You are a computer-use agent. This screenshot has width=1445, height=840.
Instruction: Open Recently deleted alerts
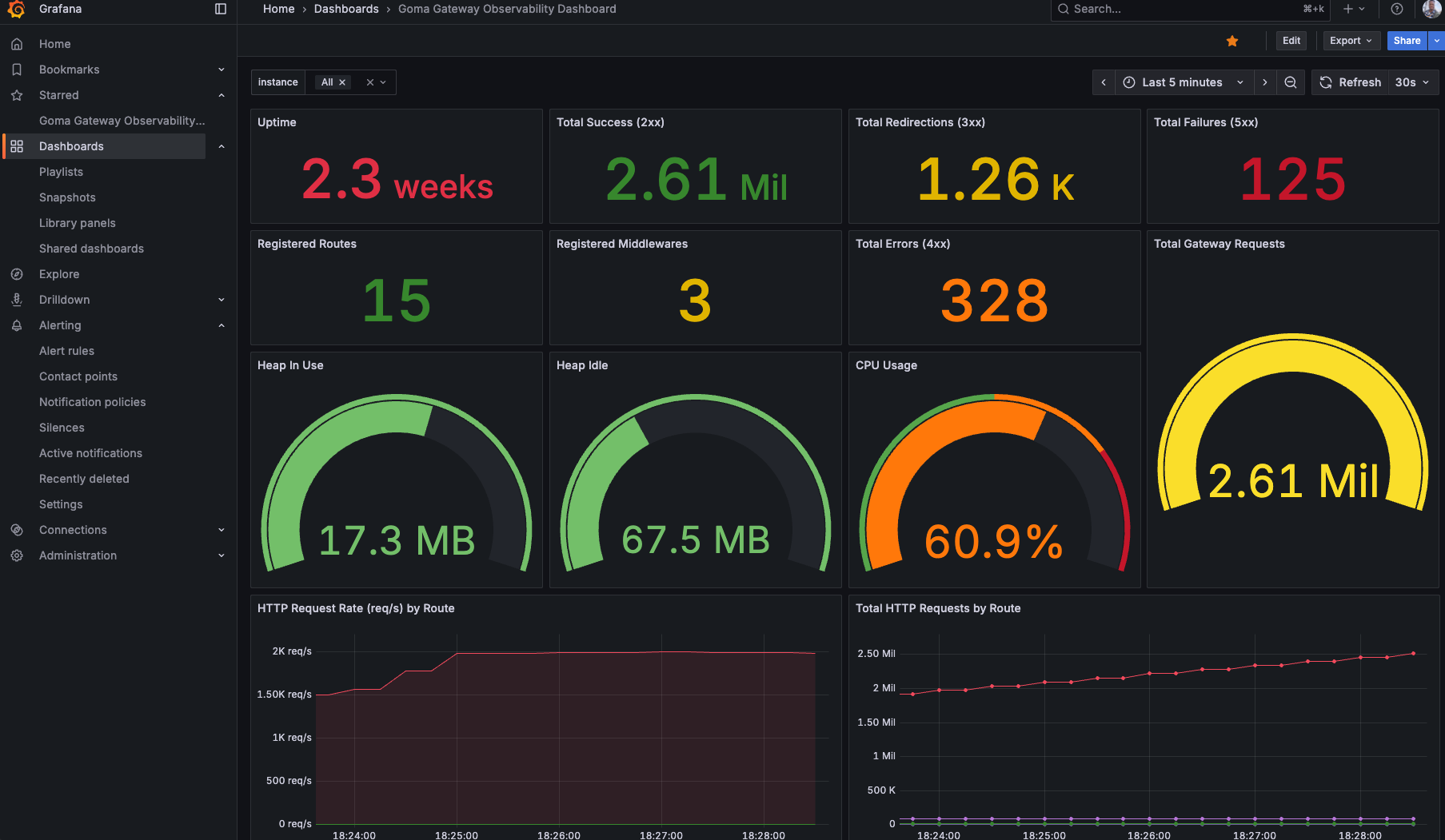click(84, 479)
